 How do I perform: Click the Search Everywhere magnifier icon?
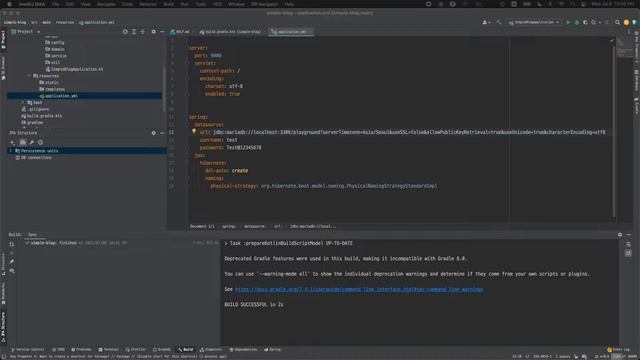(x=617, y=22)
